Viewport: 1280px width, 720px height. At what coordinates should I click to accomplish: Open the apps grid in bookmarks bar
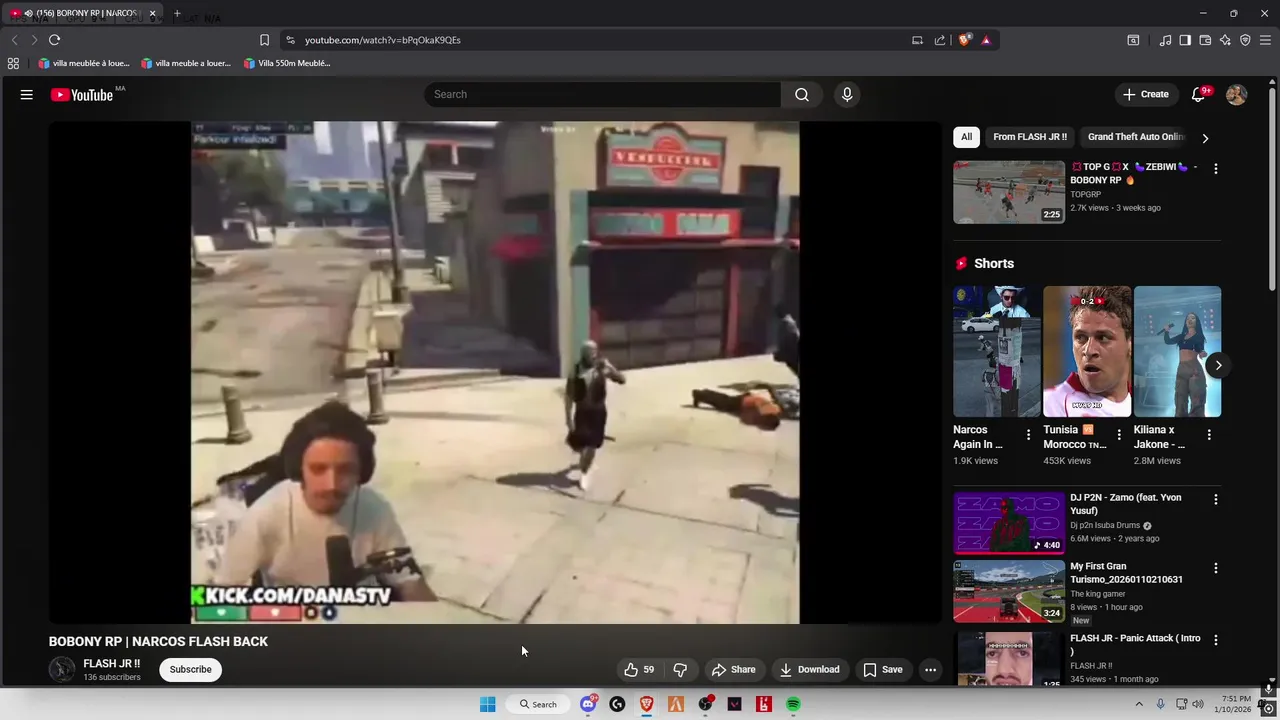[13, 63]
